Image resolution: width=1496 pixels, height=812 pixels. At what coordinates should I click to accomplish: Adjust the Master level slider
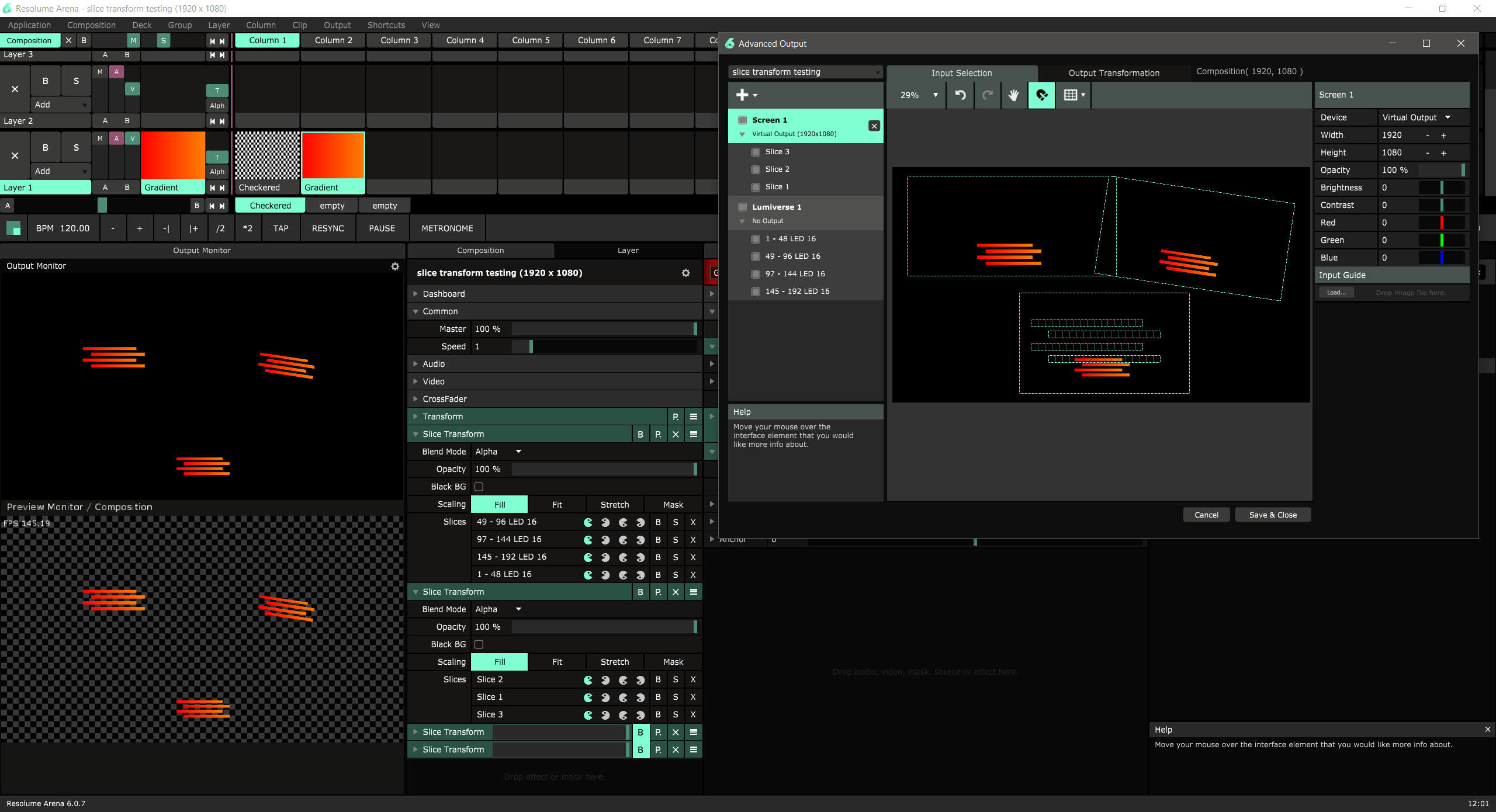tap(604, 329)
